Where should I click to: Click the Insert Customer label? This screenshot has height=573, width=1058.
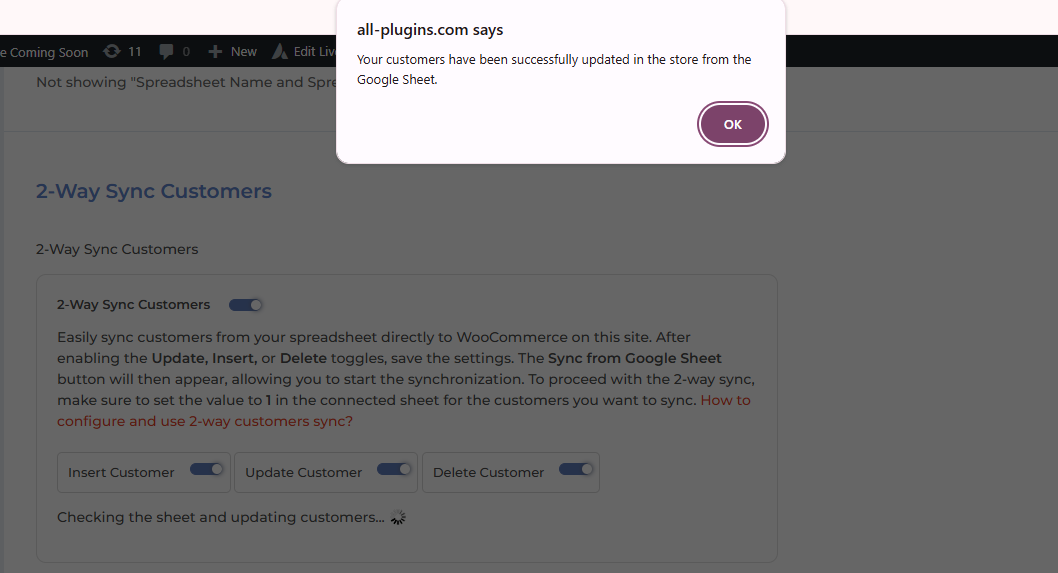pyautogui.click(x=121, y=472)
